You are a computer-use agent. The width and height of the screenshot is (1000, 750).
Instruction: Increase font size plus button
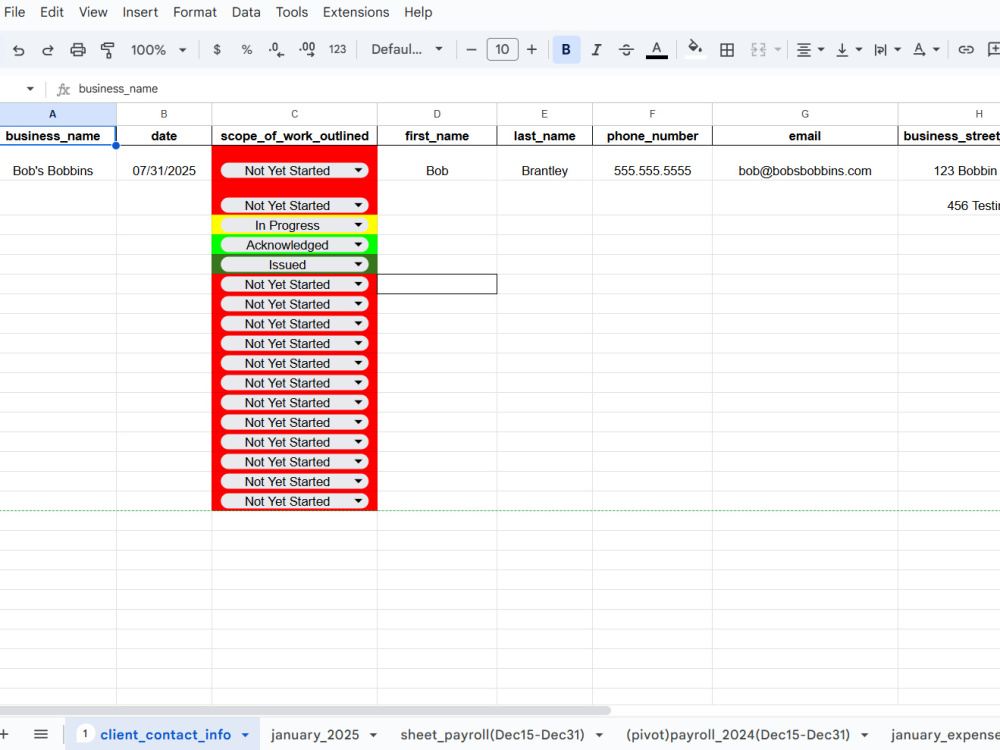[x=532, y=50]
